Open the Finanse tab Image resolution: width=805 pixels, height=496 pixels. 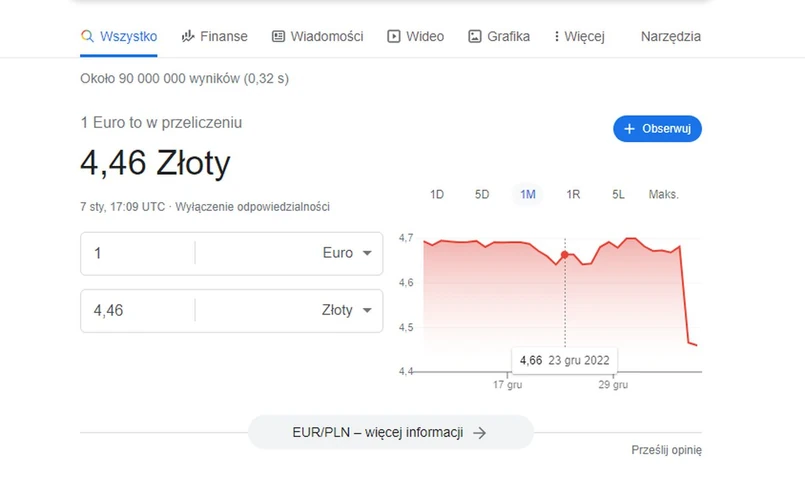[223, 37]
